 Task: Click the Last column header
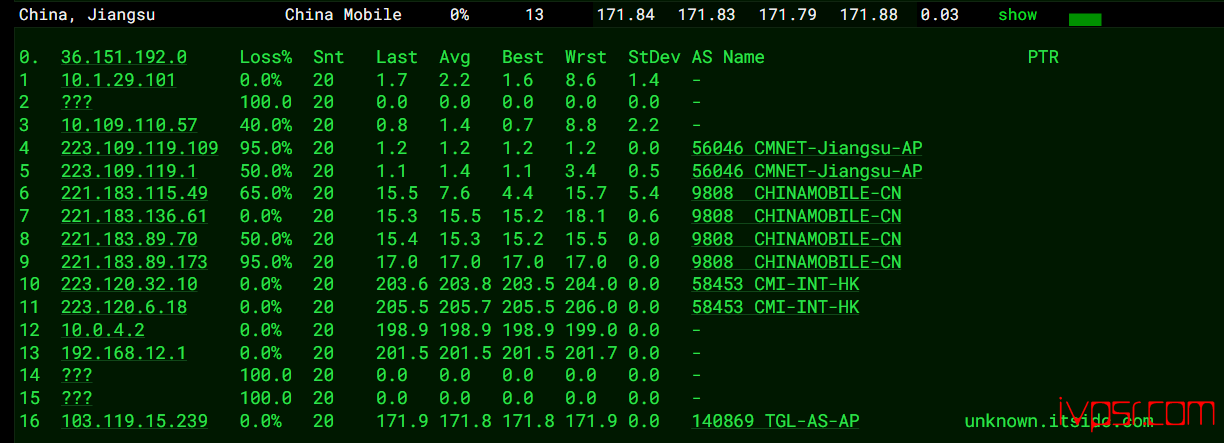pos(397,57)
